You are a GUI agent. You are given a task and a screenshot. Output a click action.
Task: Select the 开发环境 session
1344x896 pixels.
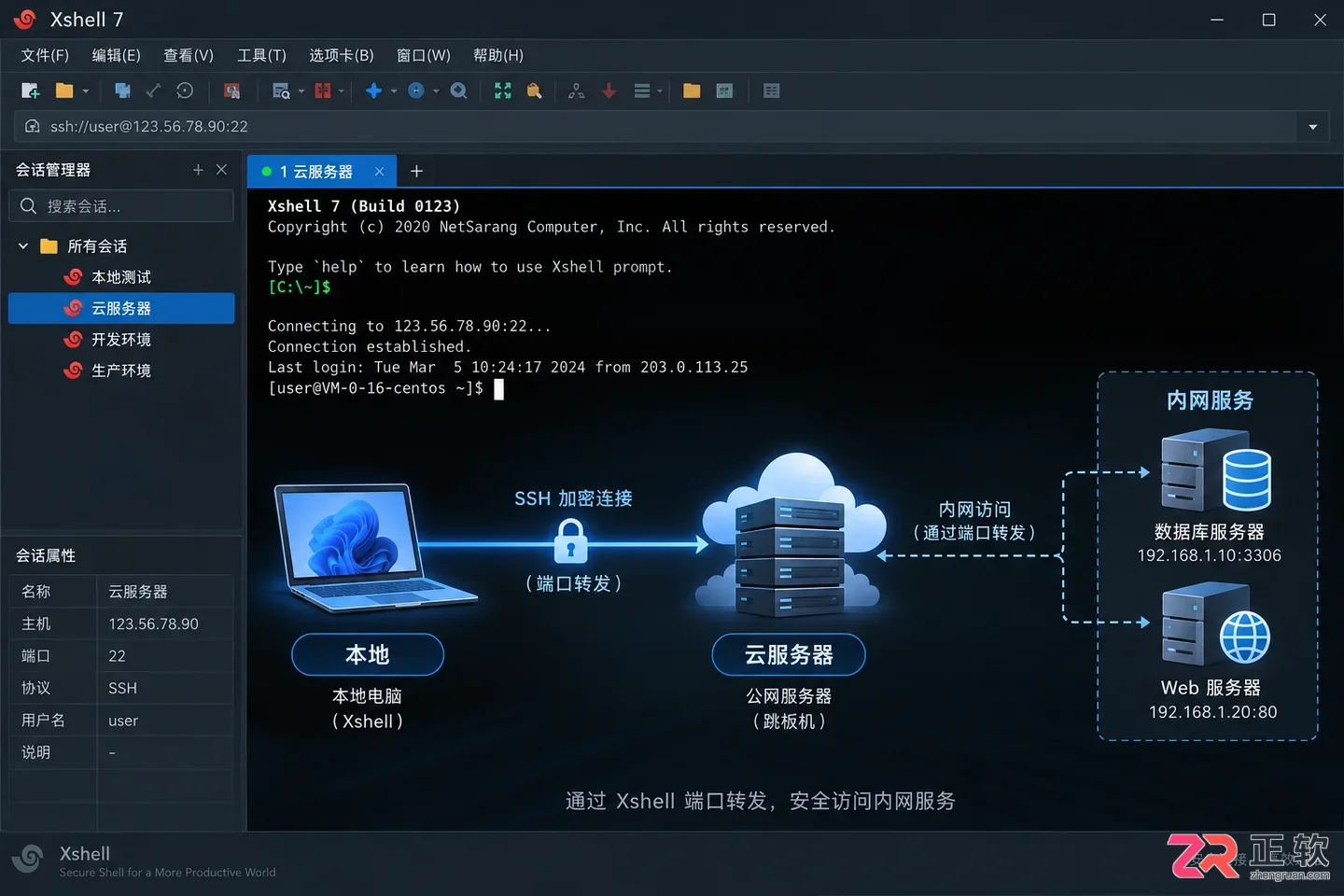click(121, 340)
